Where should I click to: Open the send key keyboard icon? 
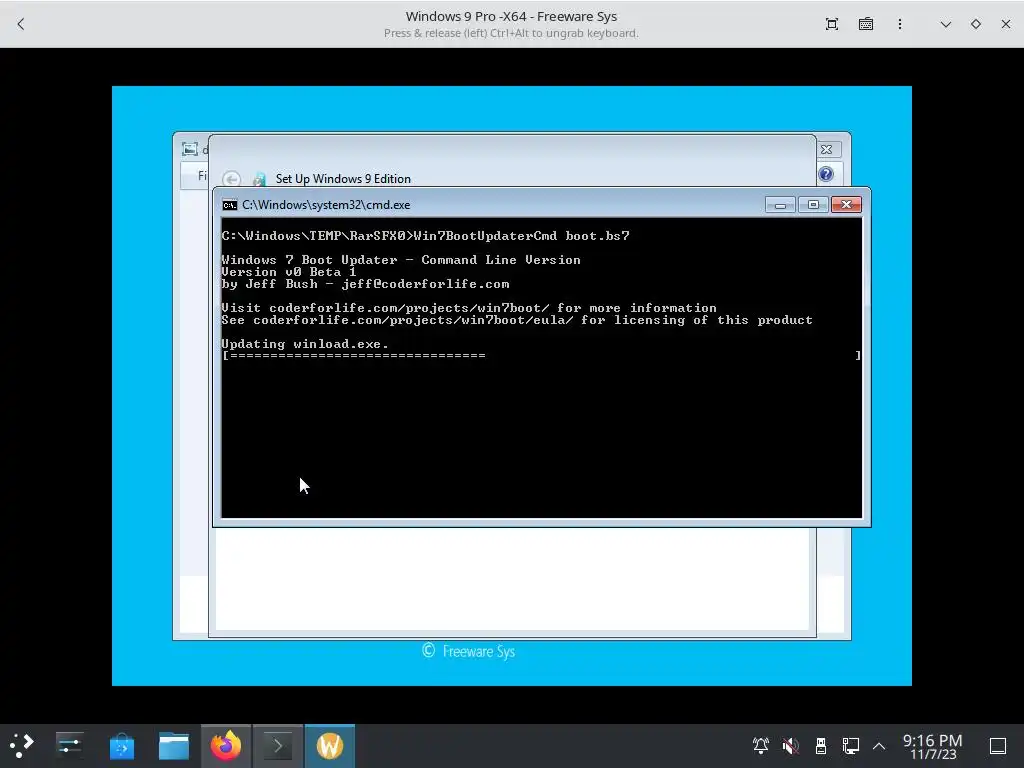tap(866, 24)
